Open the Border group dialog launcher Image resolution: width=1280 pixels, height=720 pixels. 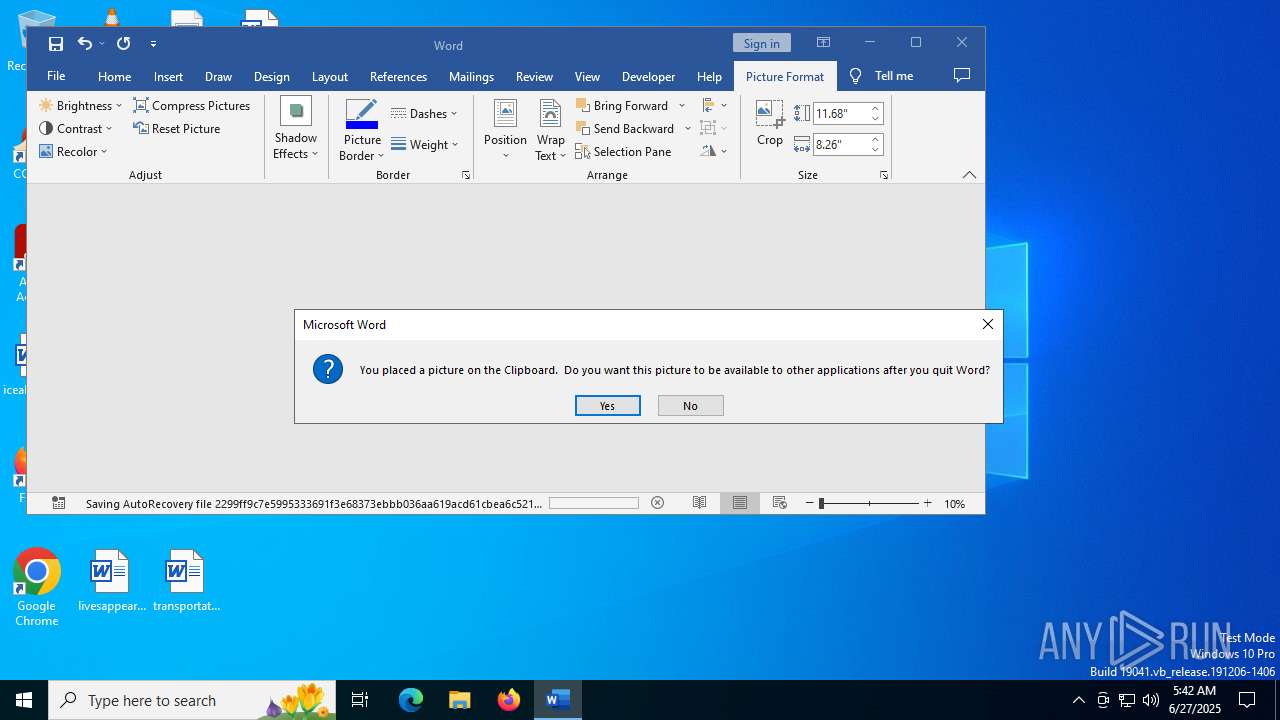coord(466,175)
